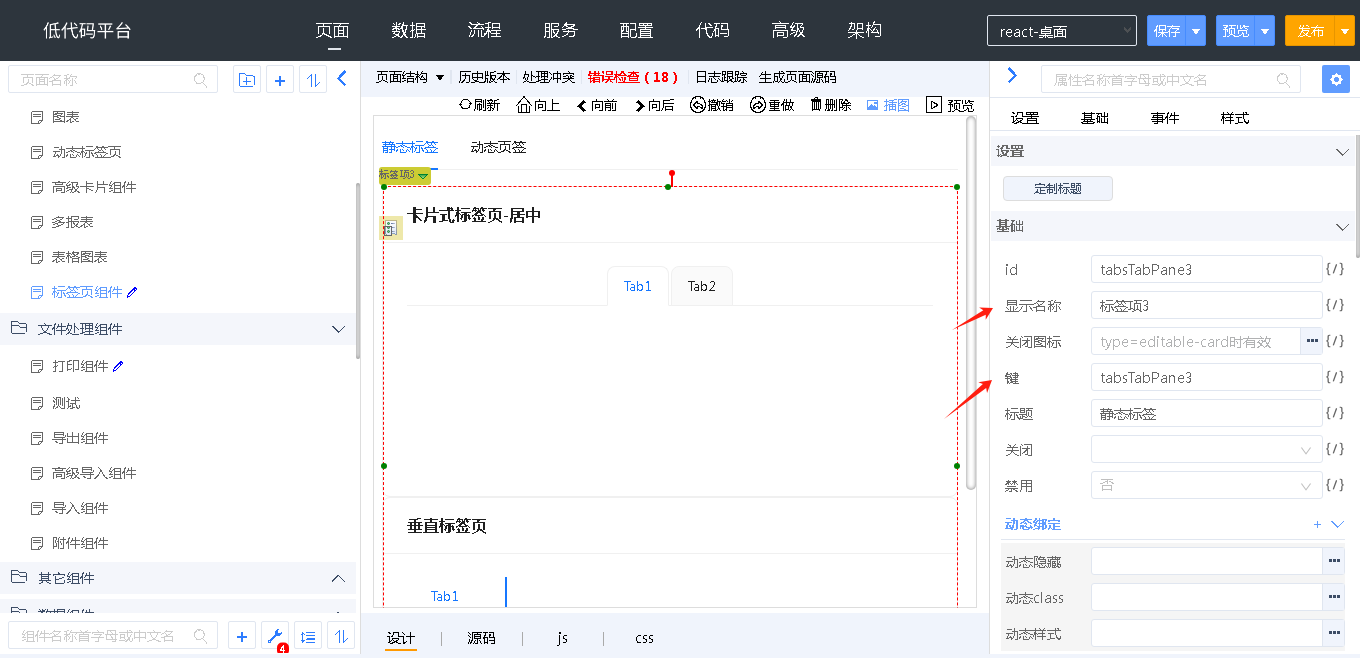Open the 样式 properties tab
The image size is (1360, 658).
1235,118
